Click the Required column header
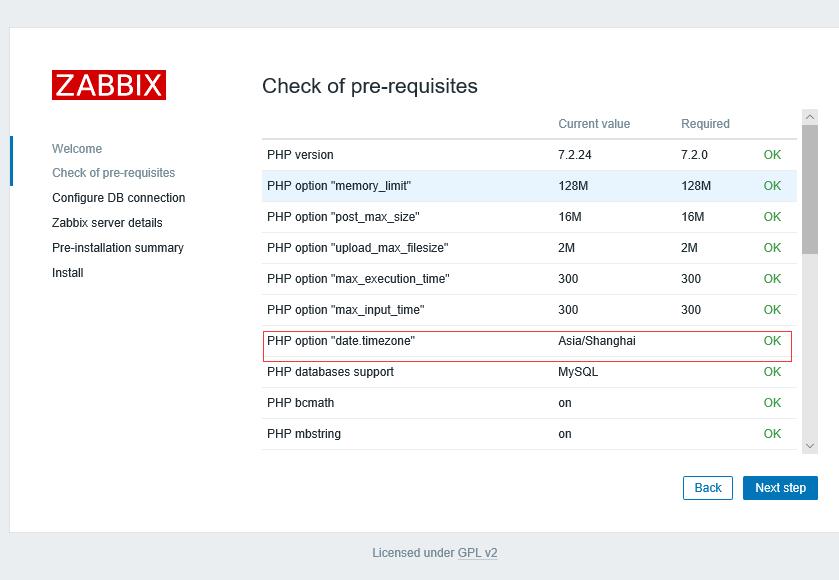Image resolution: width=839 pixels, height=580 pixels. coord(704,123)
